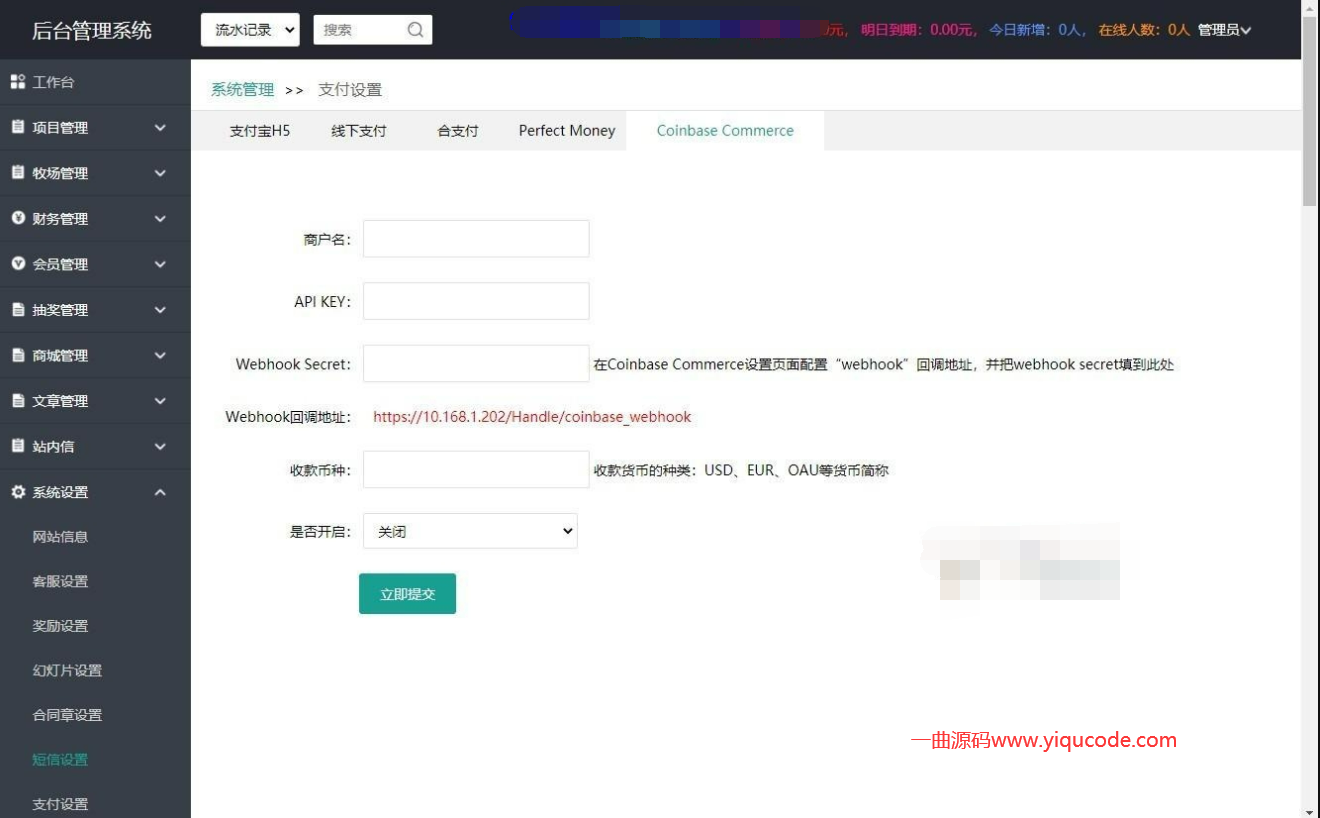Focus the Webhook Secret input field
This screenshot has width=1320, height=818.
pos(476,364)
